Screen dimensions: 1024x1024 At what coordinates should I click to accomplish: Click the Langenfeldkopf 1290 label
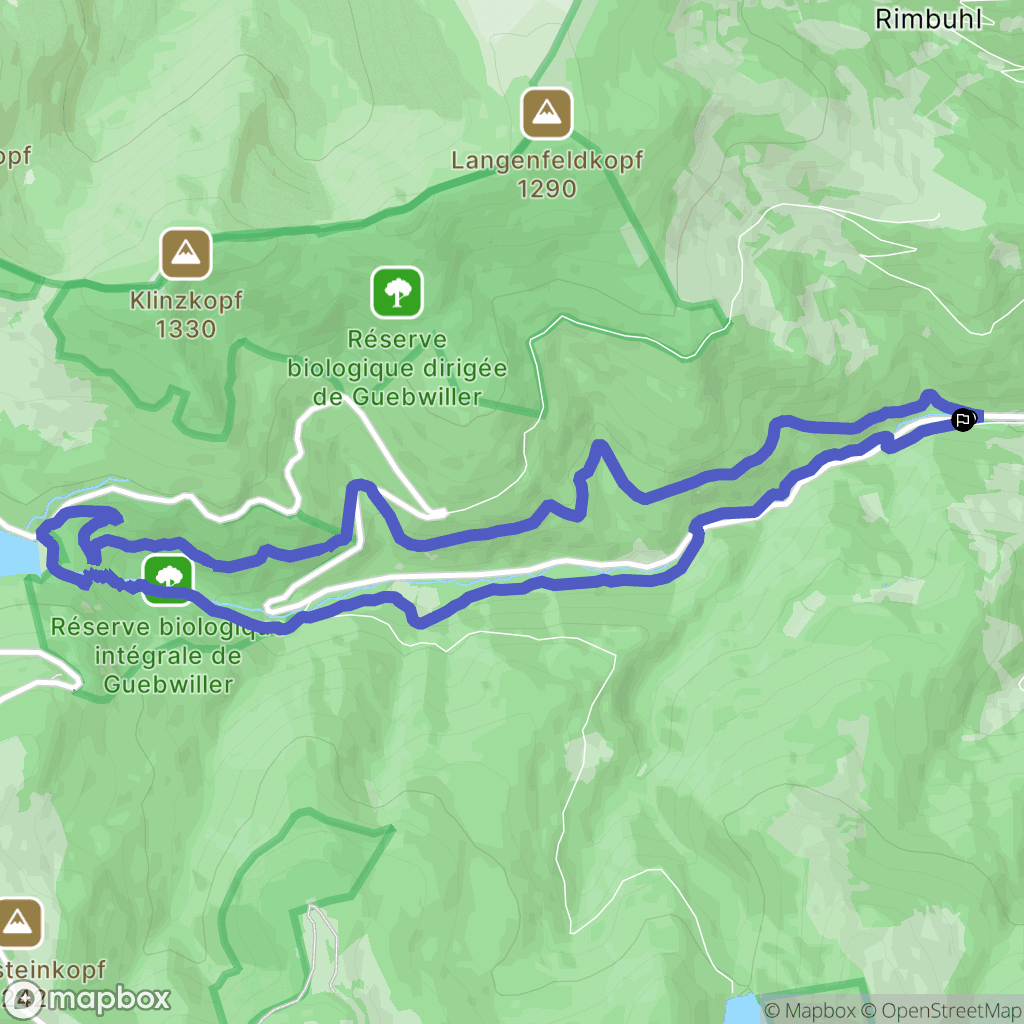pyautogui.click(x=547, y=174)
